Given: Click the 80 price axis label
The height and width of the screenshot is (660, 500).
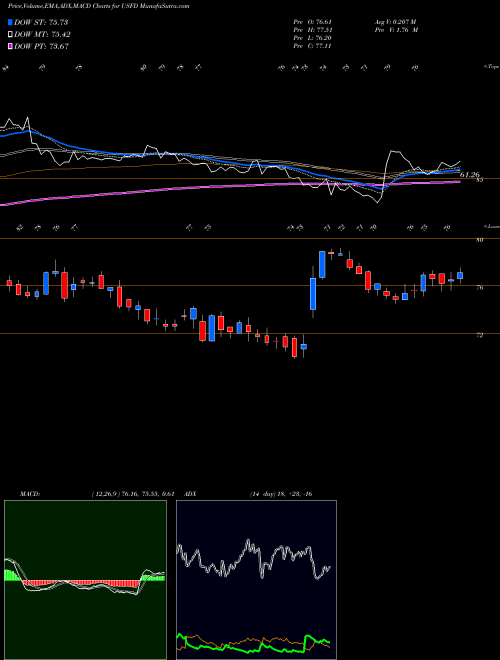Looking at the screenshot, I should pyautogui.click(x=479, y=240).
